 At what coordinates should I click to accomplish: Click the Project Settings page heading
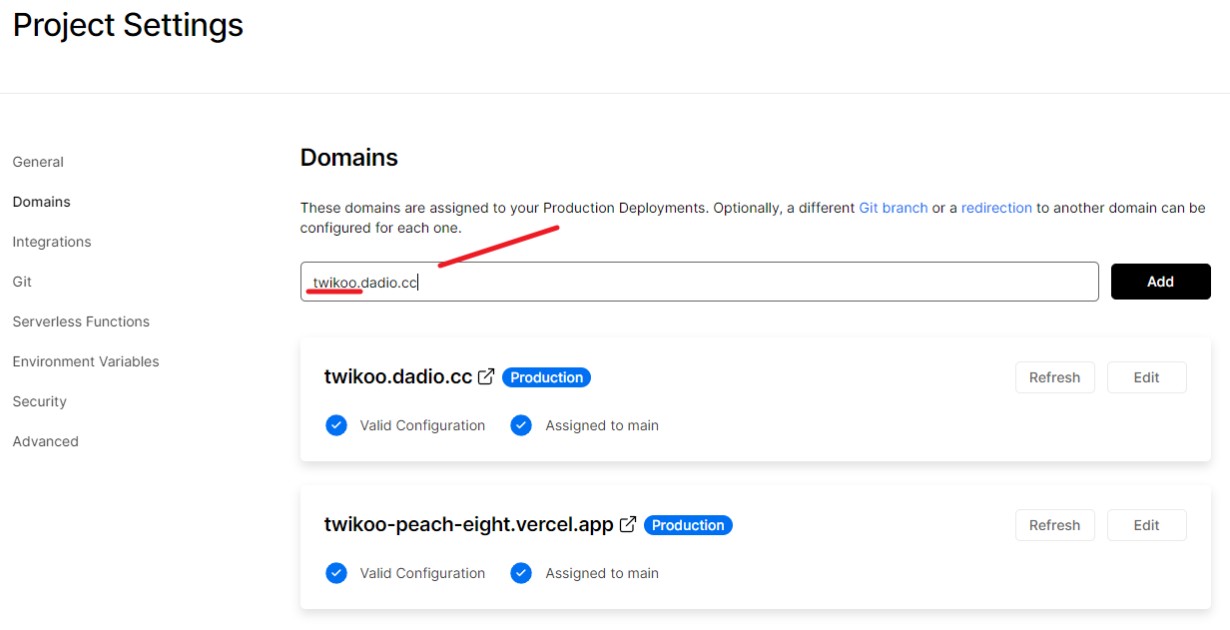tap(128, 25)
